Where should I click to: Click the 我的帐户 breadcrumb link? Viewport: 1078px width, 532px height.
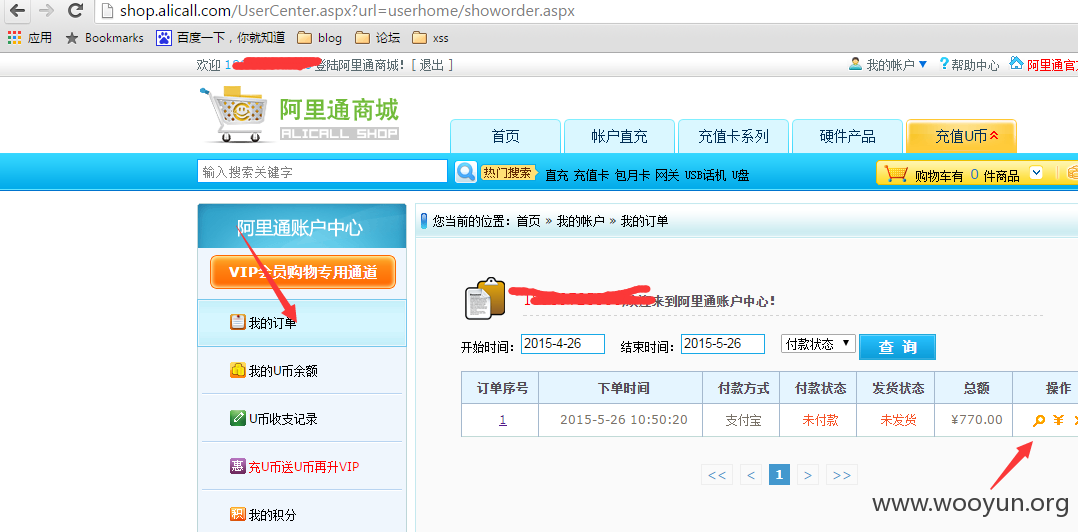click(580, 221)
